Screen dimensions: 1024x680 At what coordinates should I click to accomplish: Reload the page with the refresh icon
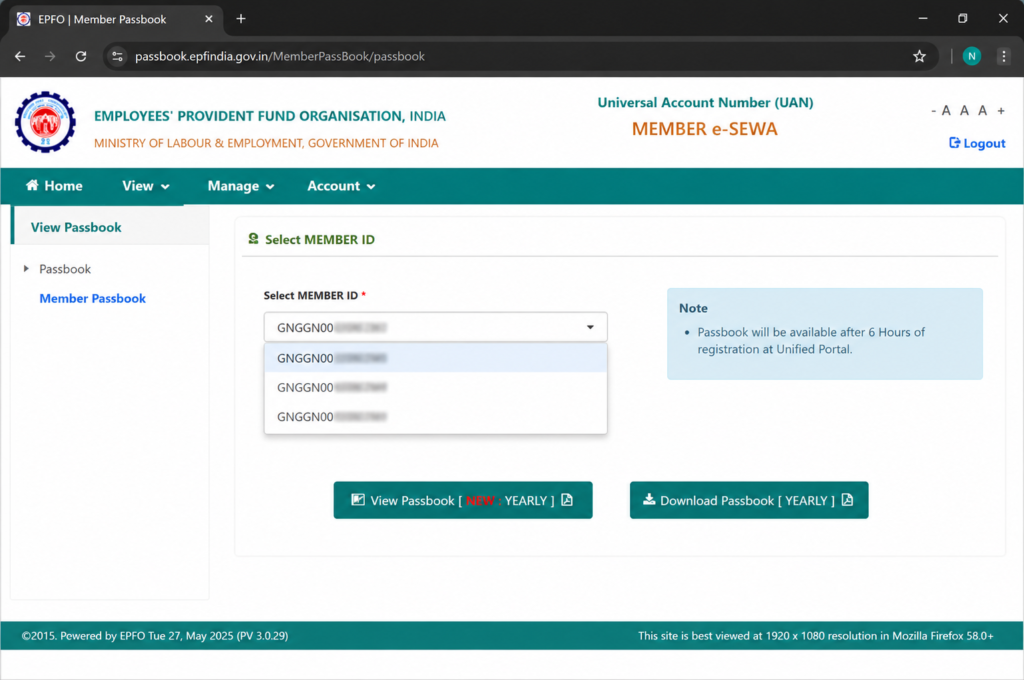[x=81, y=56]
